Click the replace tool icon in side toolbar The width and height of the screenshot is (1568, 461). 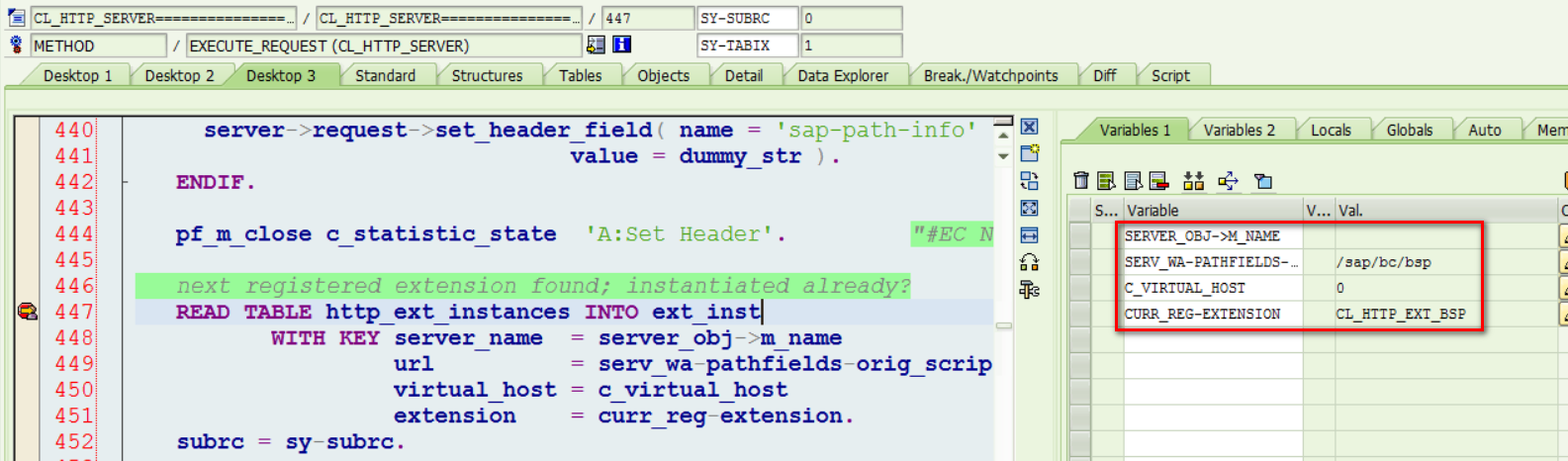(x=1030, y=181)
